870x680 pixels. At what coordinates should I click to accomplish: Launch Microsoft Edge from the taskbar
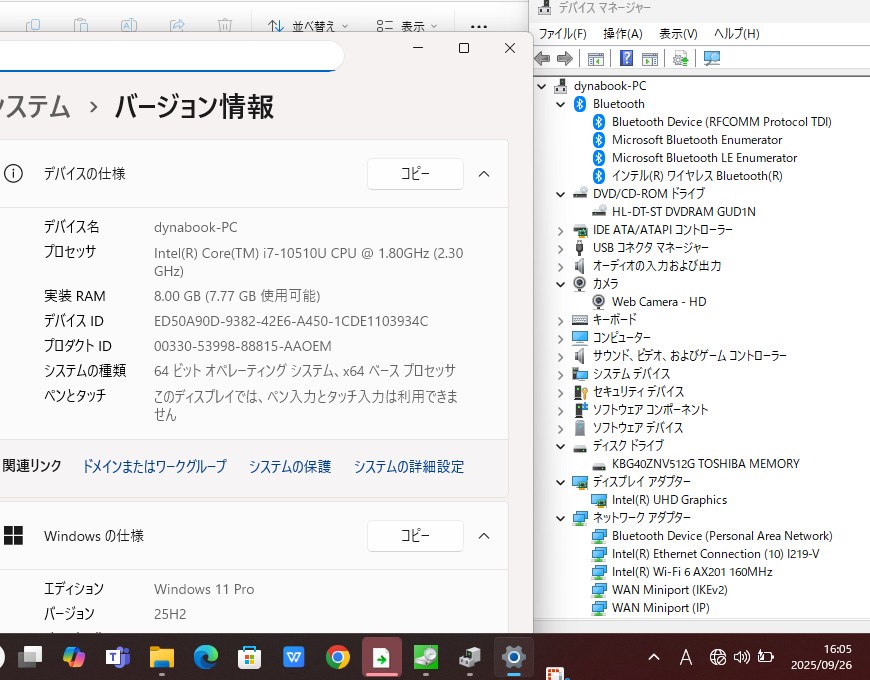tap(205, 657)
